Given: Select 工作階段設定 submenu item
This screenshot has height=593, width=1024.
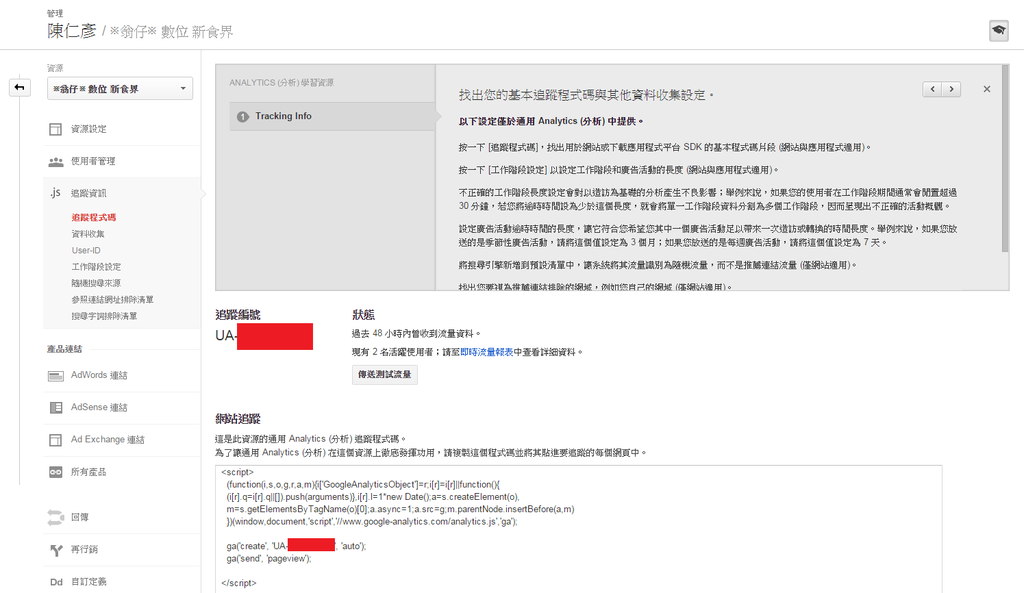Looking at the screenshot, I should [x=96, y=266].
